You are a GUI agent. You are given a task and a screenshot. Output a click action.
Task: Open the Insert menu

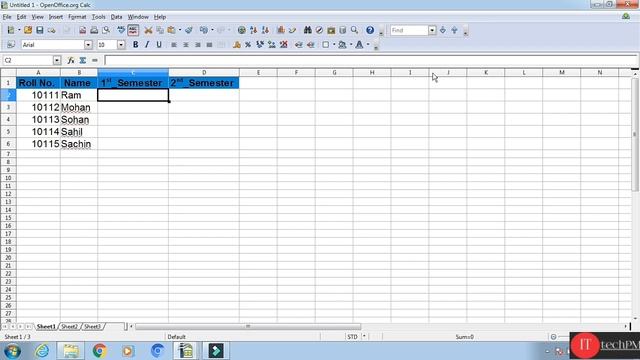[x=56, y=17]
